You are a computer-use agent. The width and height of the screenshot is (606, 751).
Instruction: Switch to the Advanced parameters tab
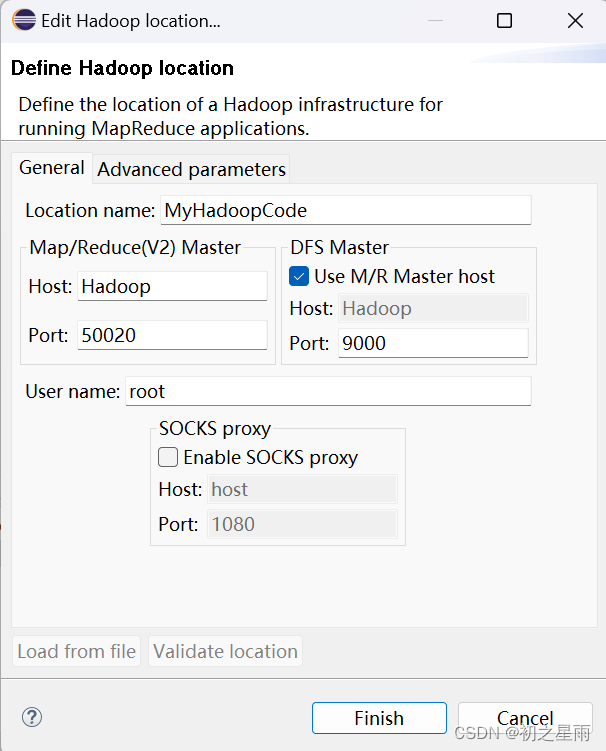(x=191, y=169)
